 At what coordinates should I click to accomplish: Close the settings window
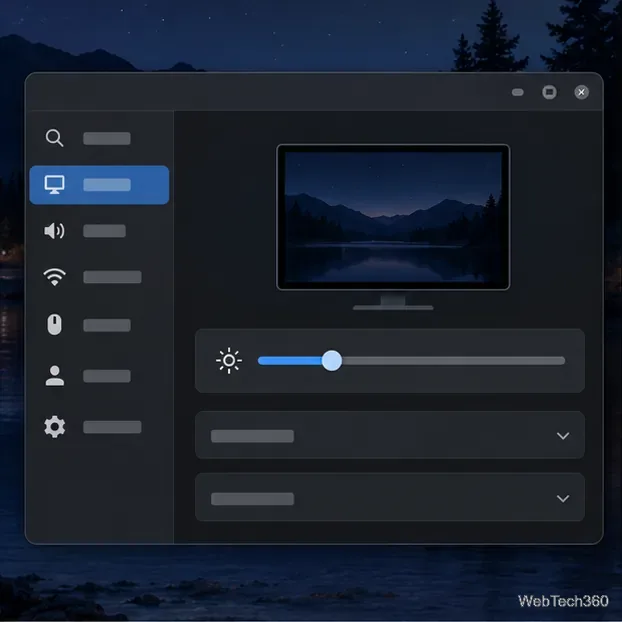point(582,92)
